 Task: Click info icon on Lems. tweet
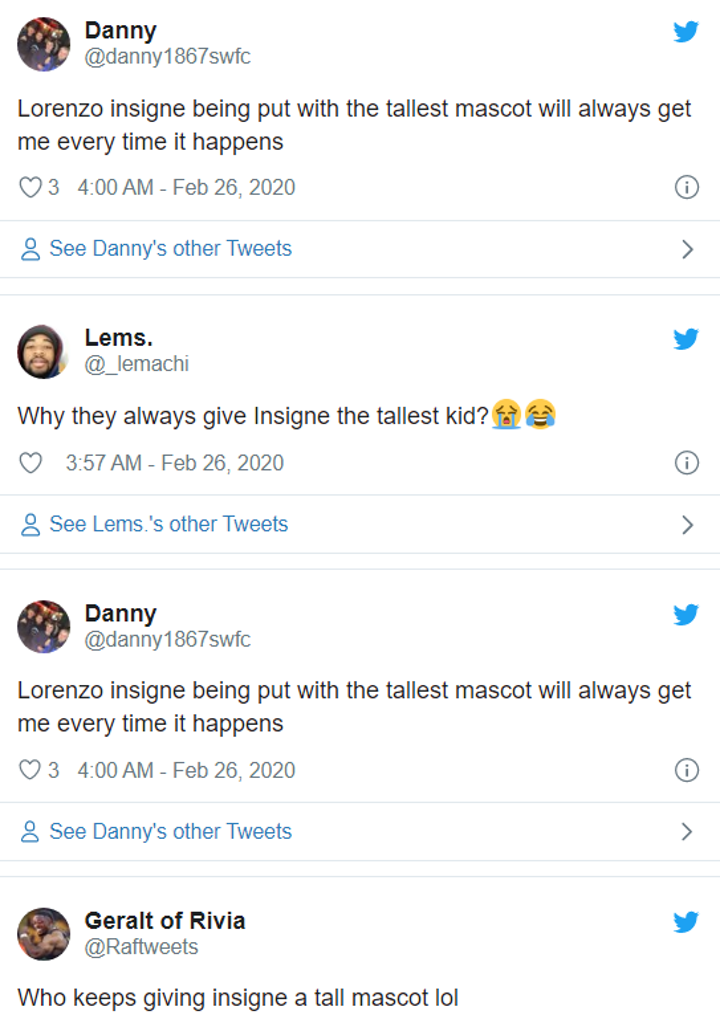[x=686, y=463]
